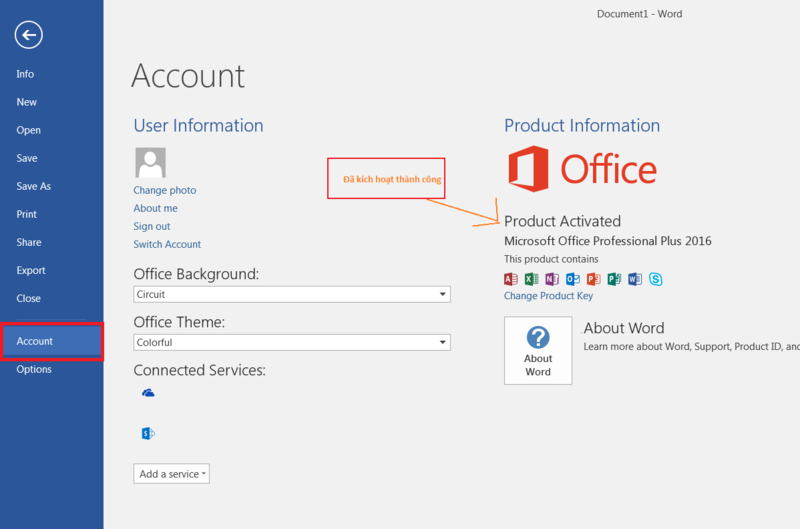Click the Outlook app icon
Image resolution: width=800 pixels, height=529 pixels.
pyautogui.click(x=573, y=279)
